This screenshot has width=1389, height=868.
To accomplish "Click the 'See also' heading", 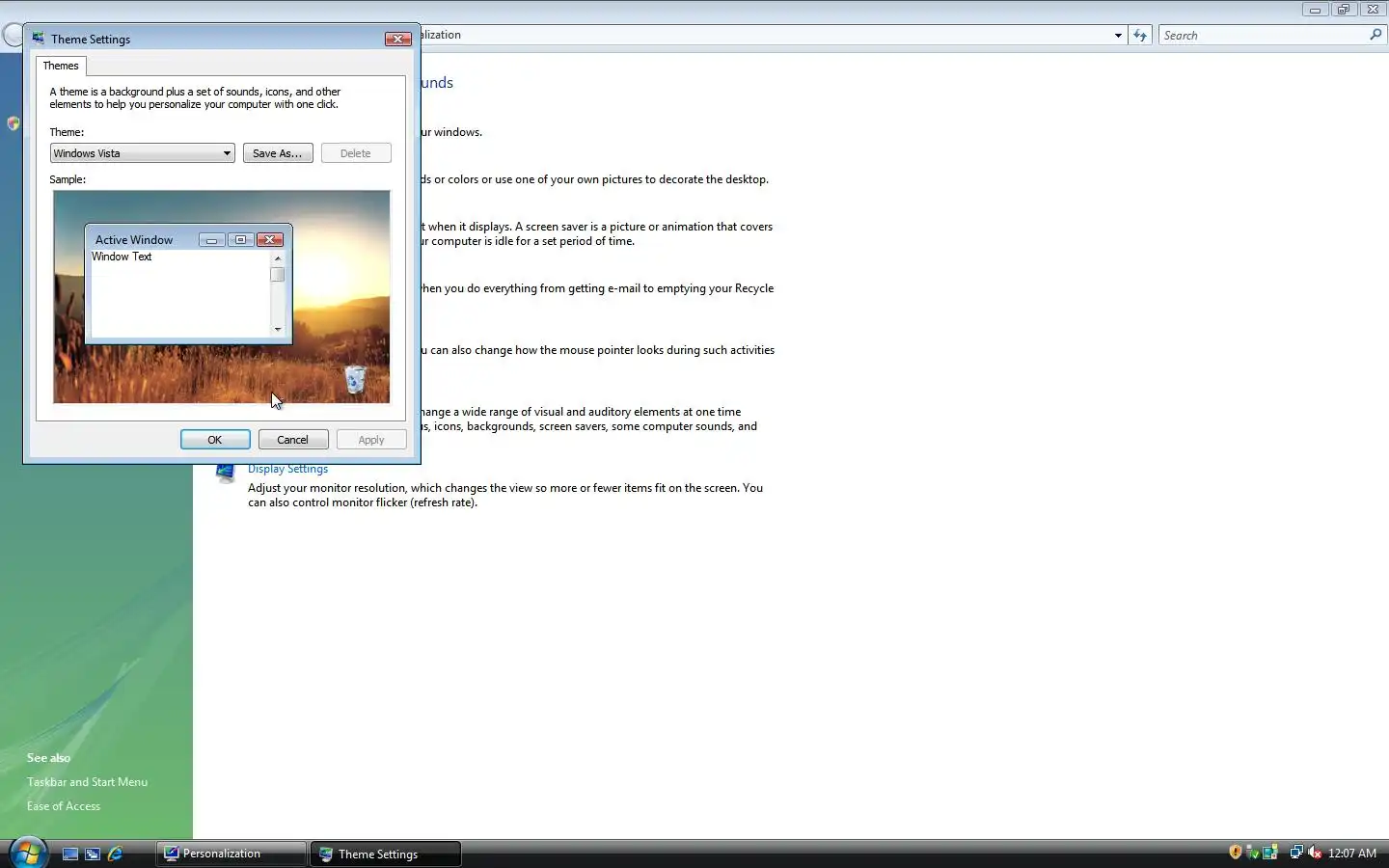I will [48, 758].
